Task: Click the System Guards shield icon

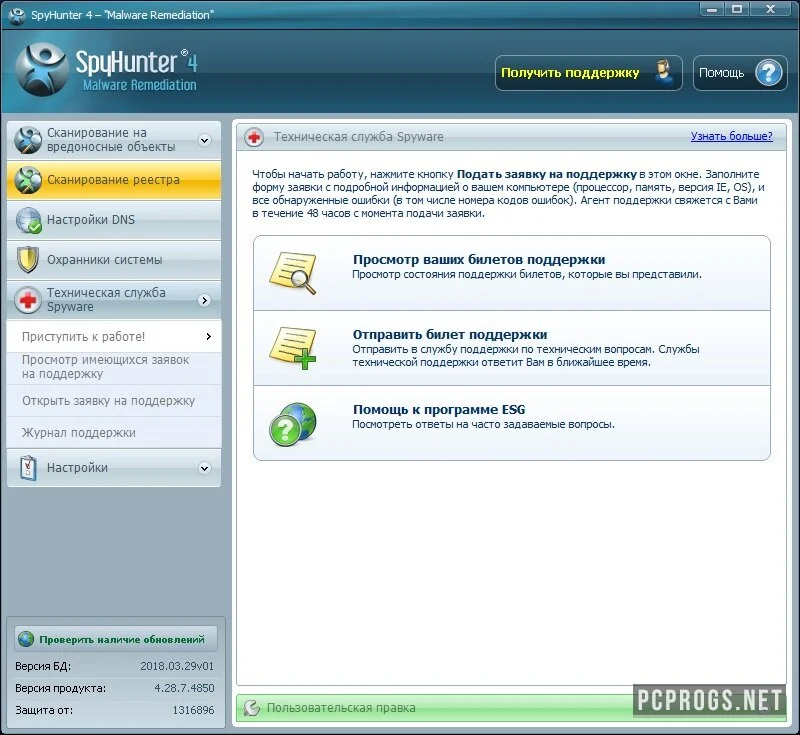Action: pyautogui.click(x=28, y=260)
